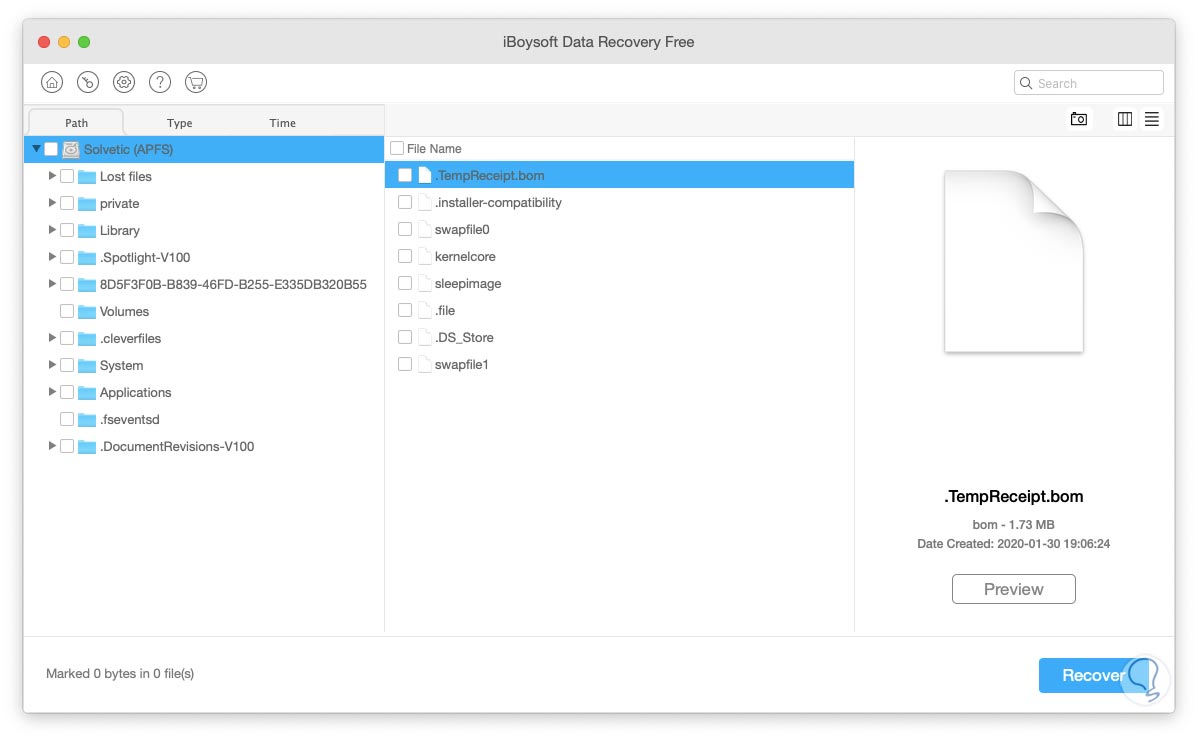Click the sleepimage file icon
This screenshot has height=740, width=1198.
[x=425, y=283]
